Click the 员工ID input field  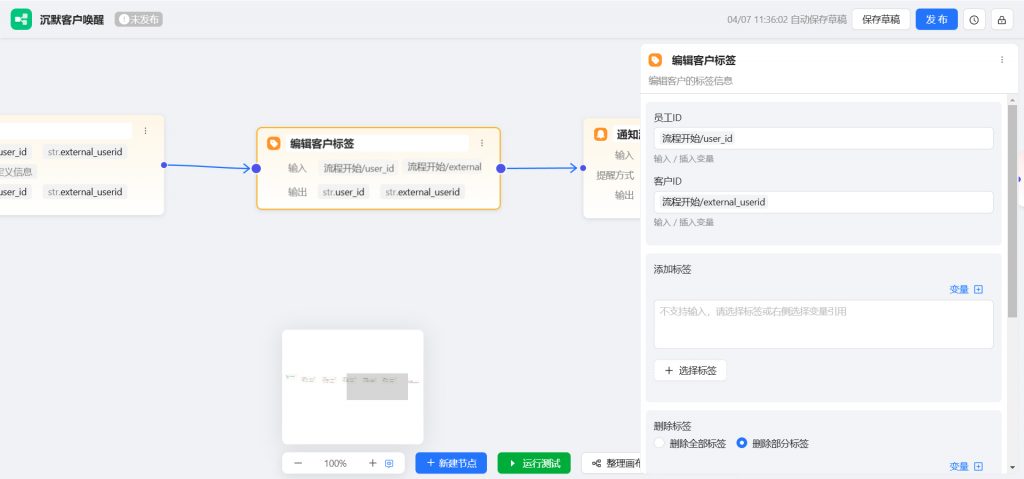point(824,139)
